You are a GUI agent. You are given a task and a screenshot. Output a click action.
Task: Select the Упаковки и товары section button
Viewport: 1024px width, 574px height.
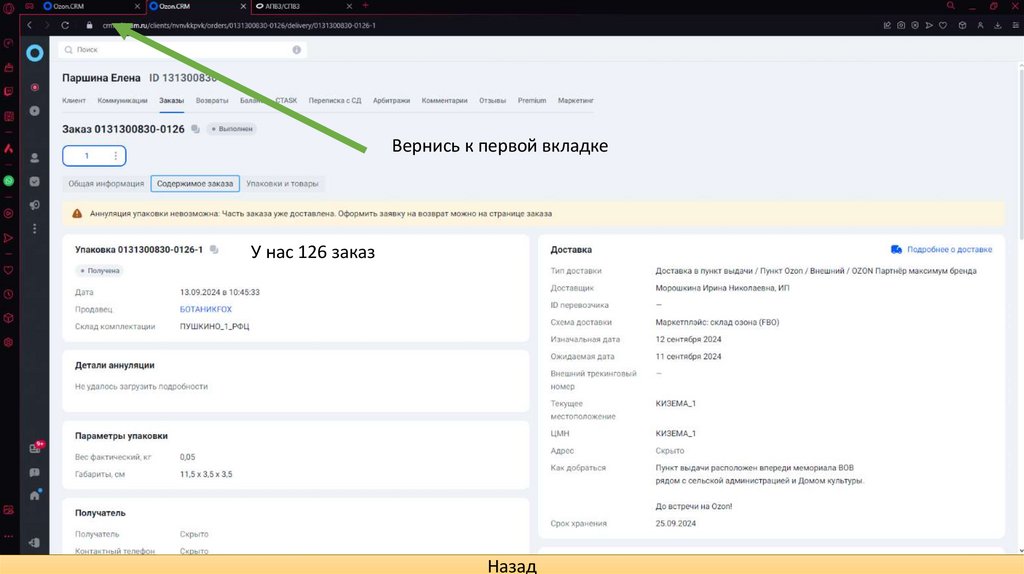[x=282, y=183]
